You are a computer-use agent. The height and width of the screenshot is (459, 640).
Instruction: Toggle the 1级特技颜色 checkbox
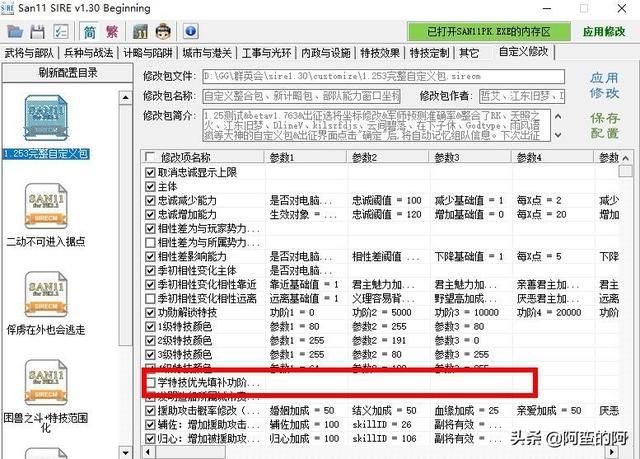(150, 326)
